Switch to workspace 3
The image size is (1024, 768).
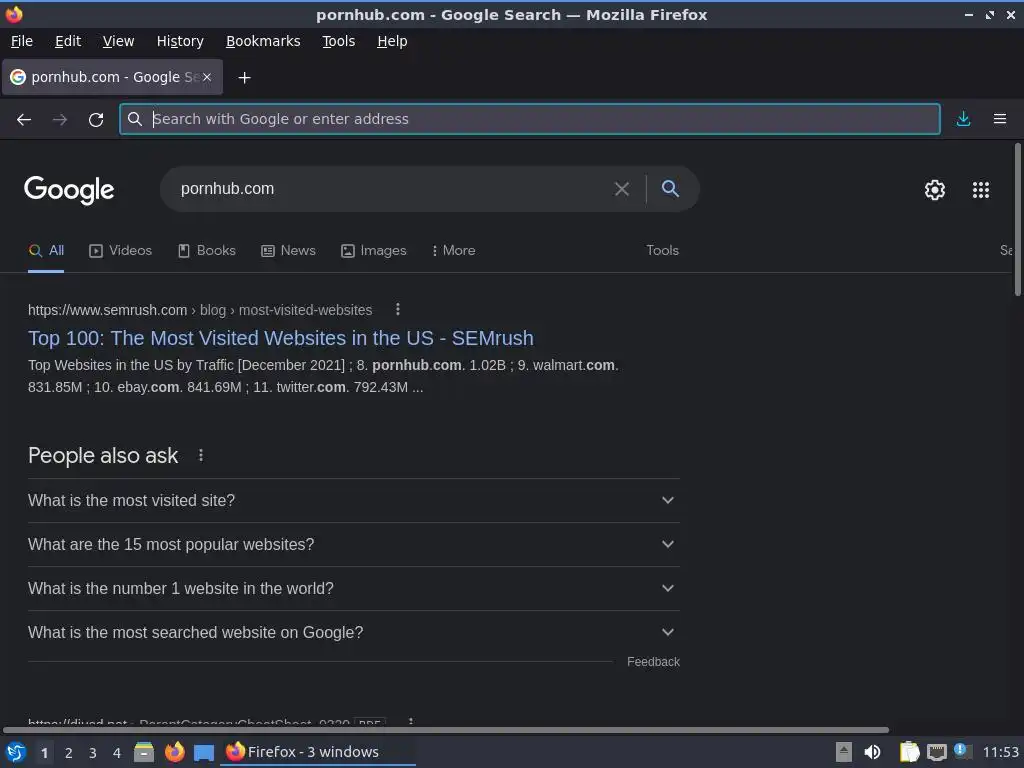pyautogui.click(x=93, y=753)
